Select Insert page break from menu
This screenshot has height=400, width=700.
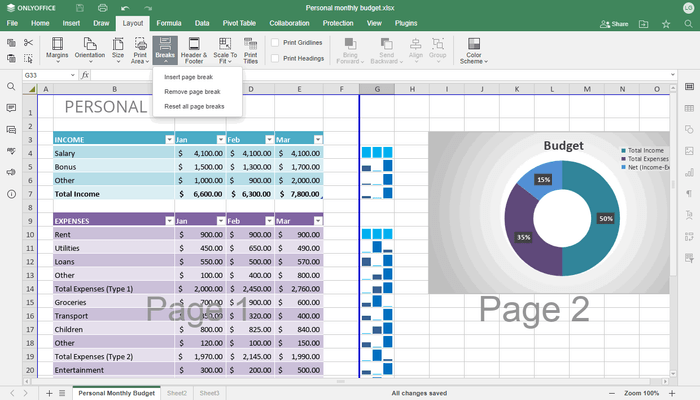[x=187, y=76]
